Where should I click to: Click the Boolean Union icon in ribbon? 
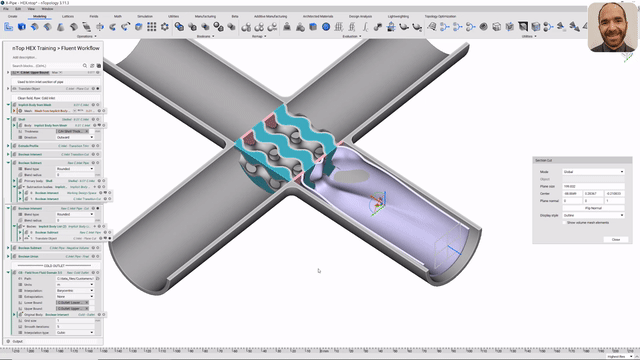coord(179,27)
